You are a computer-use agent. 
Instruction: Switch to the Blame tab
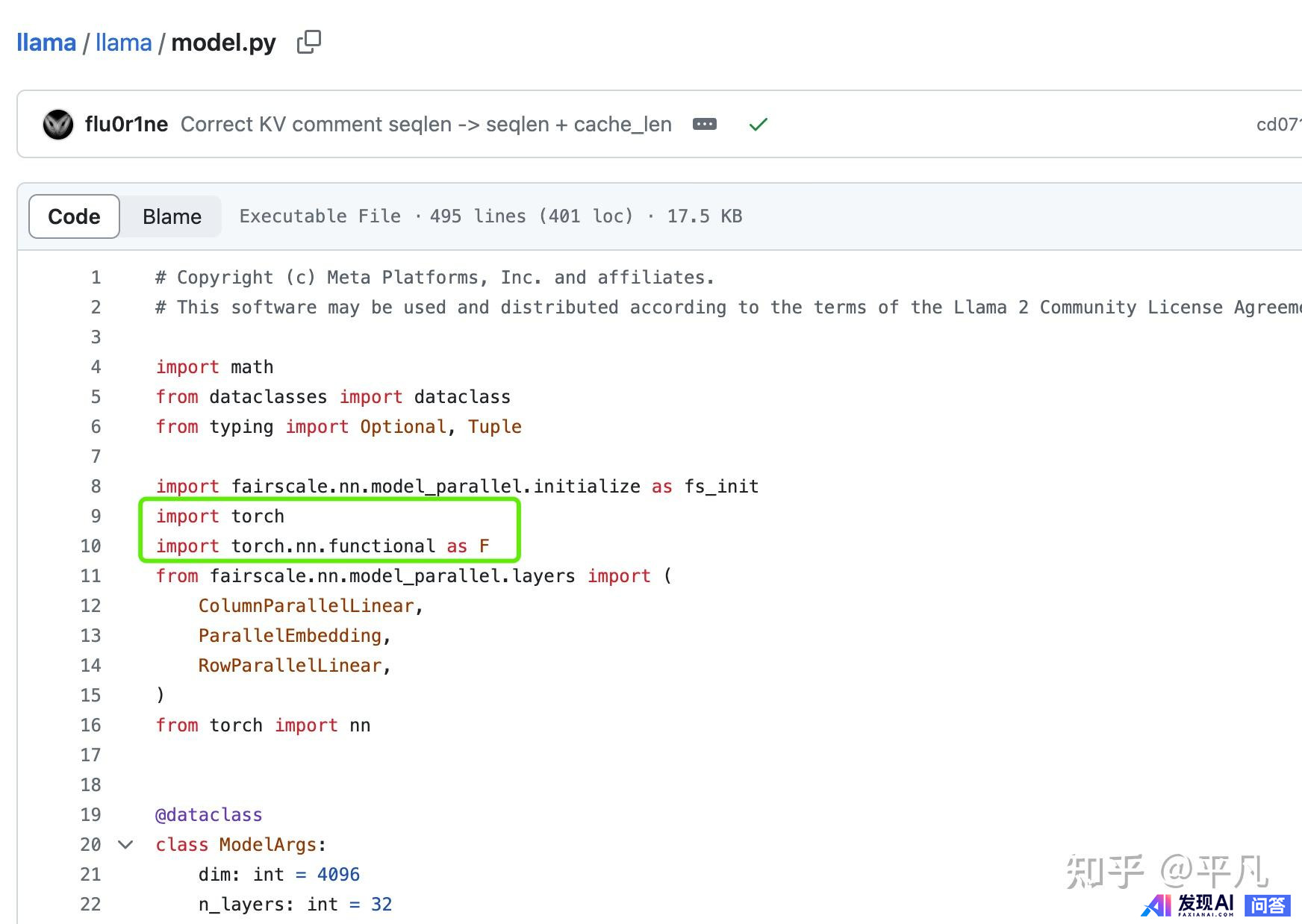click(x=172, y=216)
